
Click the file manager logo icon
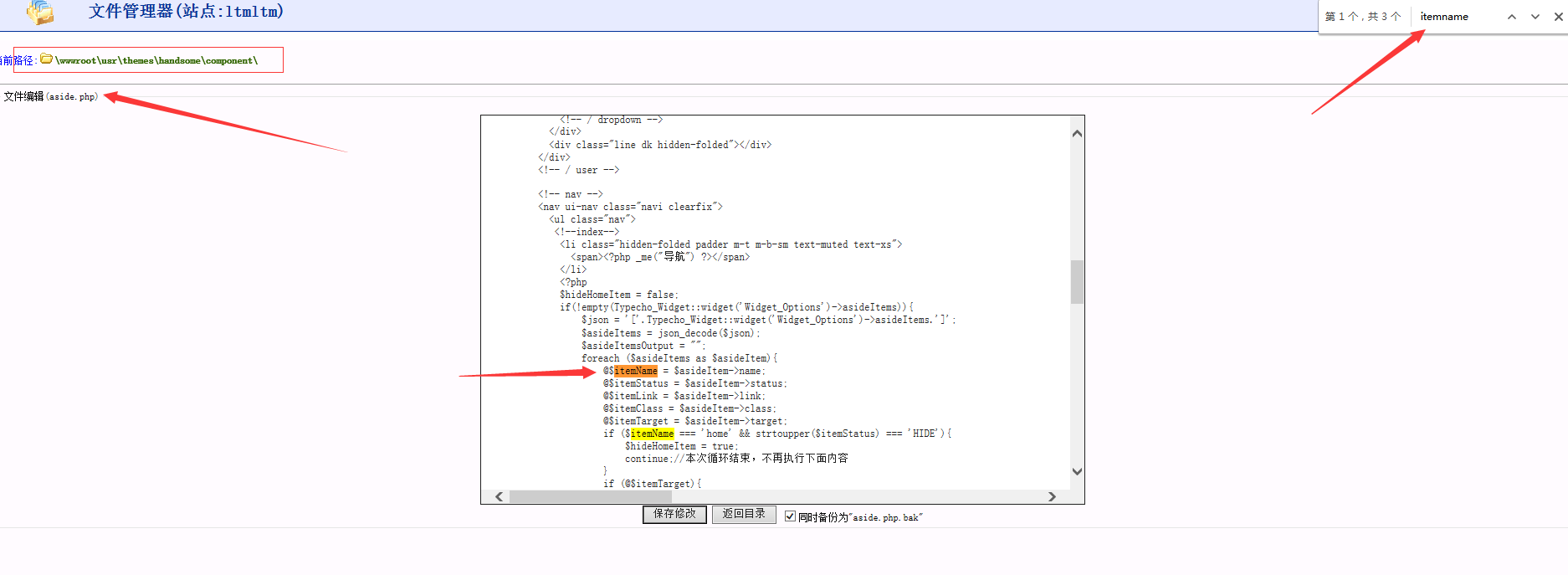pos(39,12)
